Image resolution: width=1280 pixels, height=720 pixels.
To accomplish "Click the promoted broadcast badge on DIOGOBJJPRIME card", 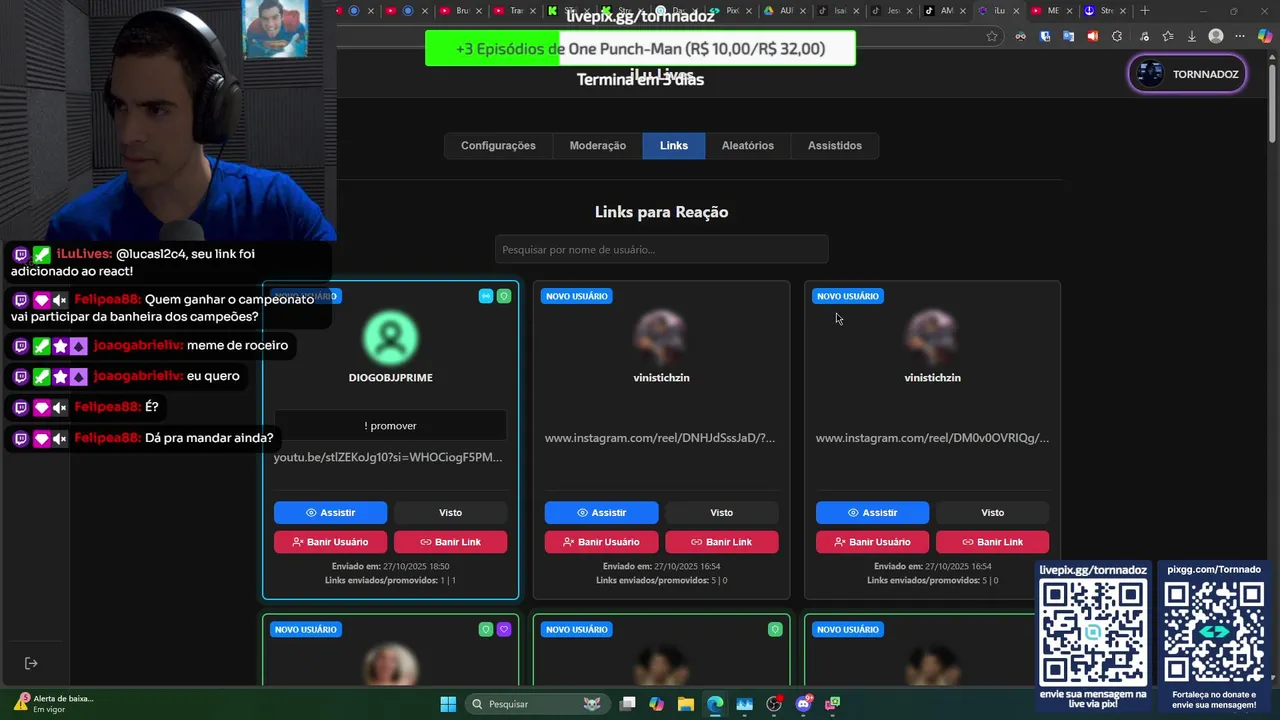I will coord(486,296).
